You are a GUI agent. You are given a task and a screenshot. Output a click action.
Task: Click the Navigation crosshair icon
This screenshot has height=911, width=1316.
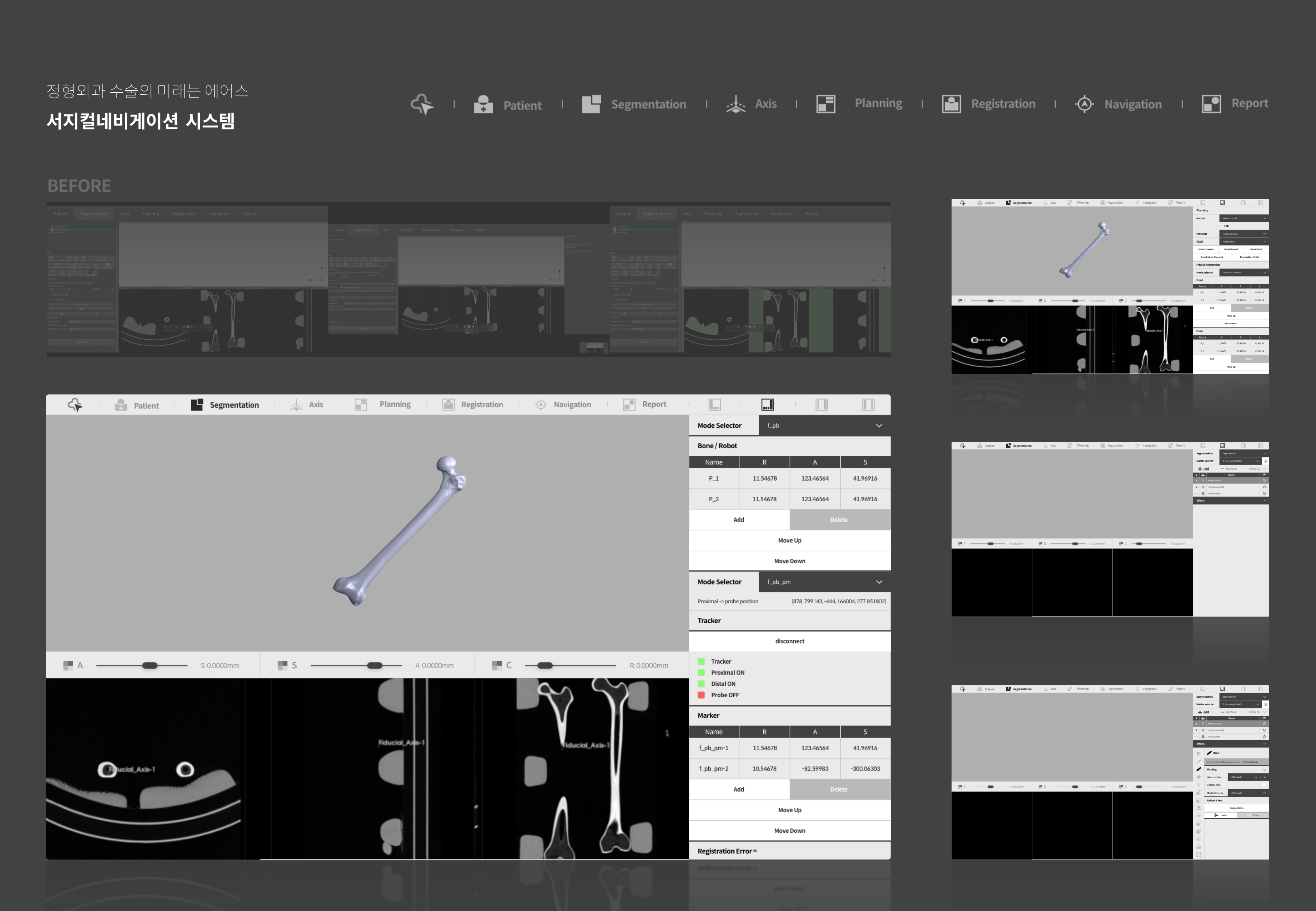pos(541,405)
